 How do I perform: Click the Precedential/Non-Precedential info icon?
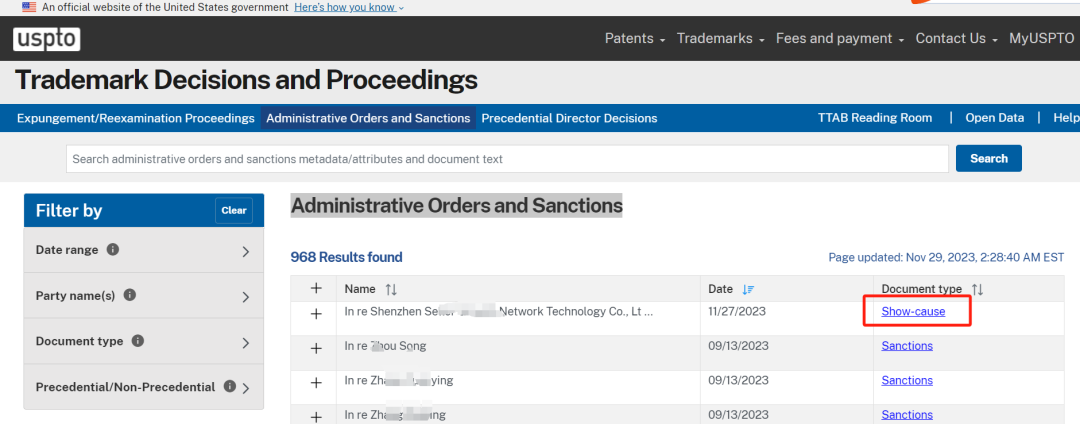click(230, 386)
